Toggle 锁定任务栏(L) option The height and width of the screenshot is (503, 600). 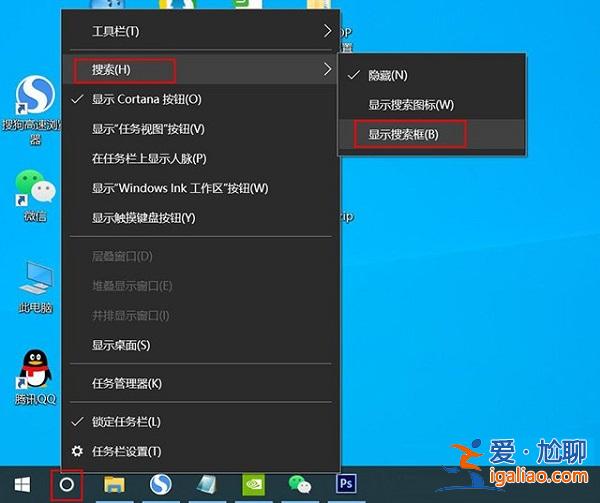point(200,422)
